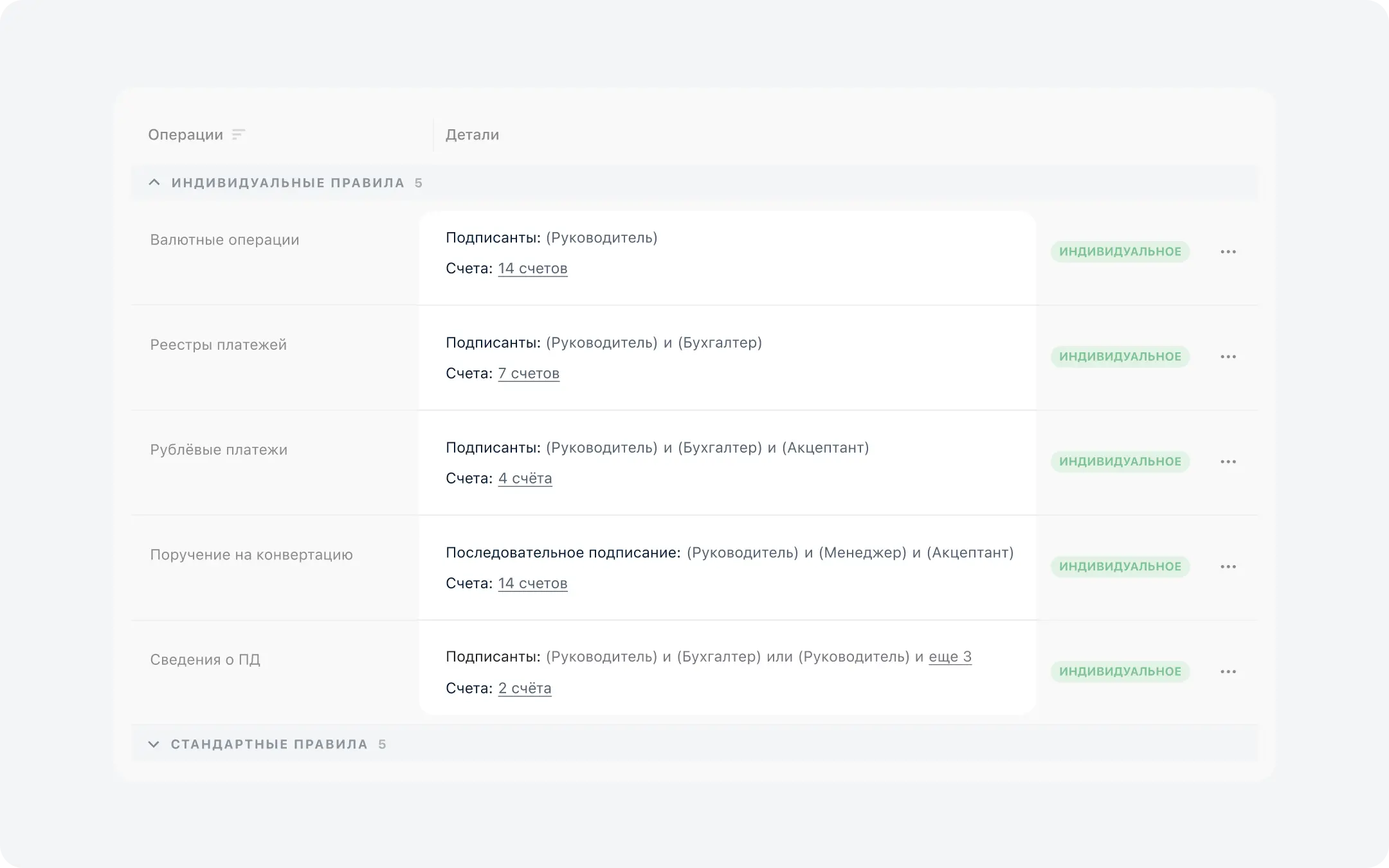Select the Рублёвые платежи operation
Screen dimensions: 1389x868
(x=219, y=449)
